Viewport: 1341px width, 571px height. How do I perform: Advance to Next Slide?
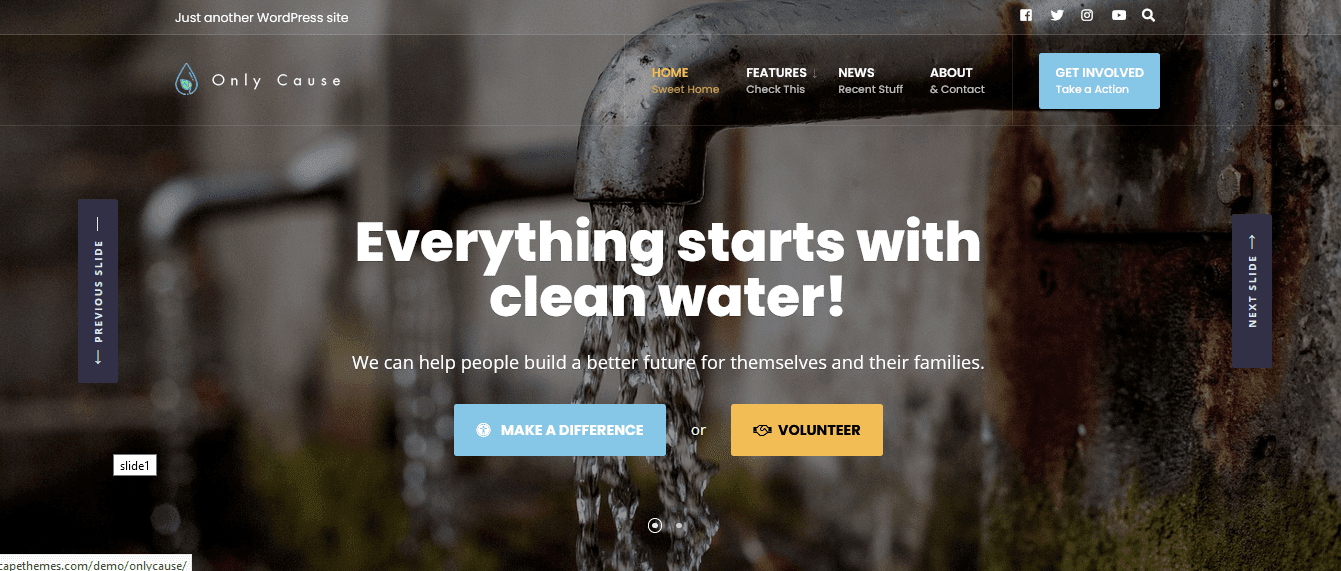[x=1252, y=291]
